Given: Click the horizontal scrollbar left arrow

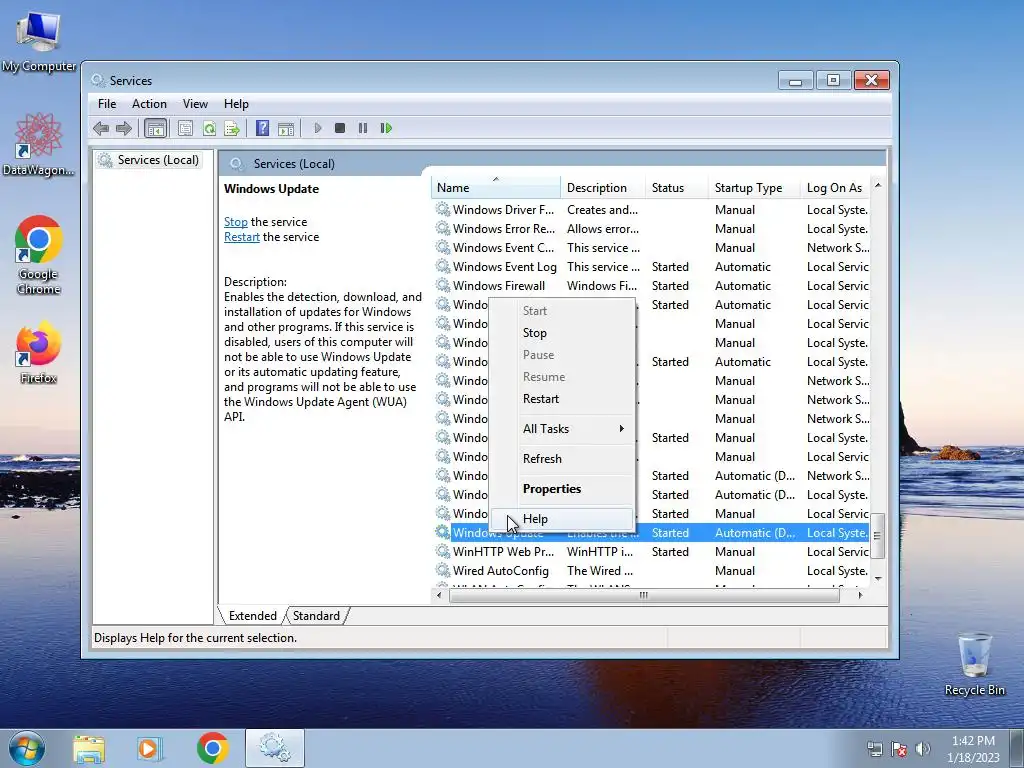Looking at the screenshot, I should pos(439,595).
